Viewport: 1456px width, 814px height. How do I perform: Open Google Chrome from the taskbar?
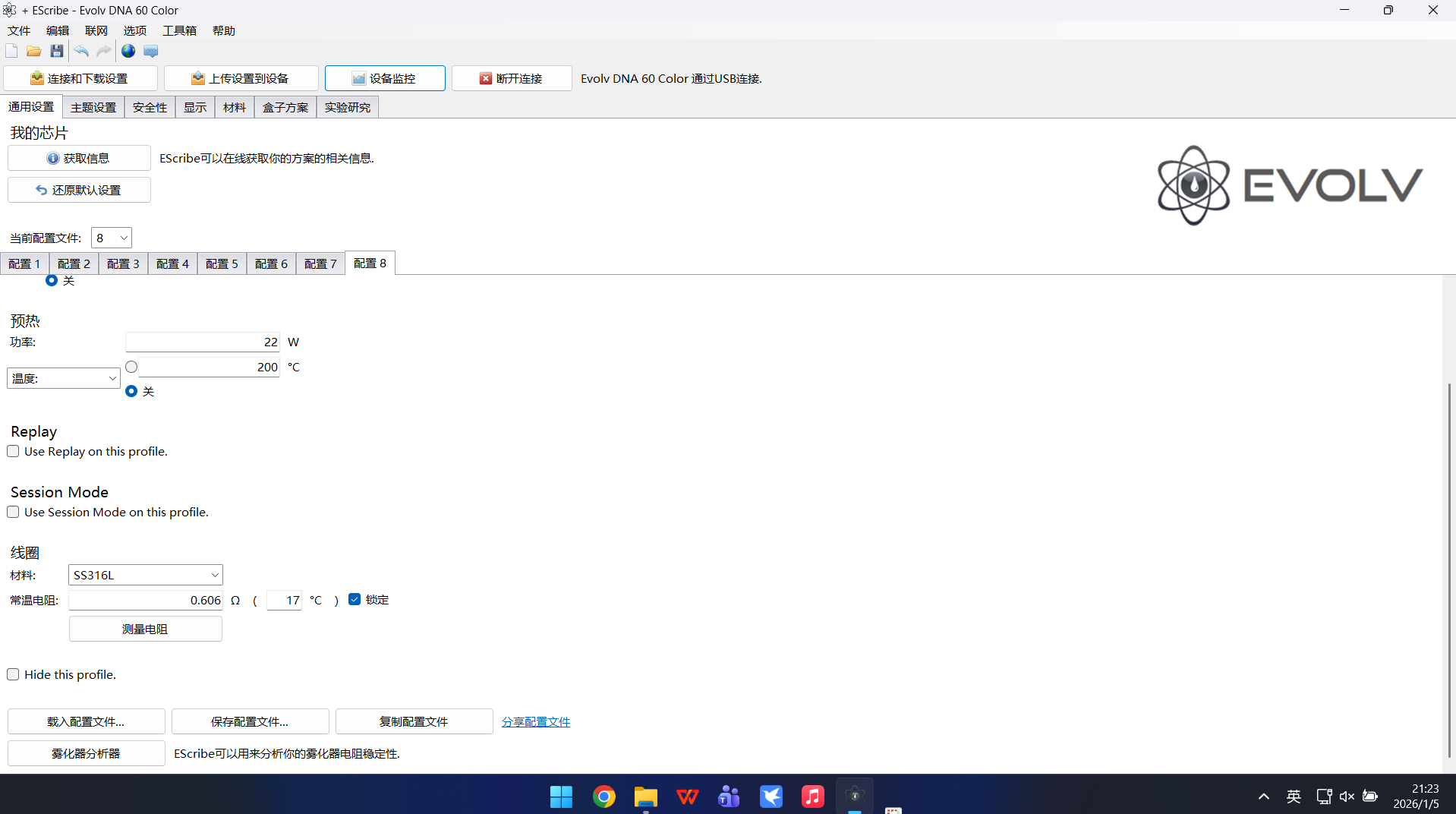click(x=604, y=797)
